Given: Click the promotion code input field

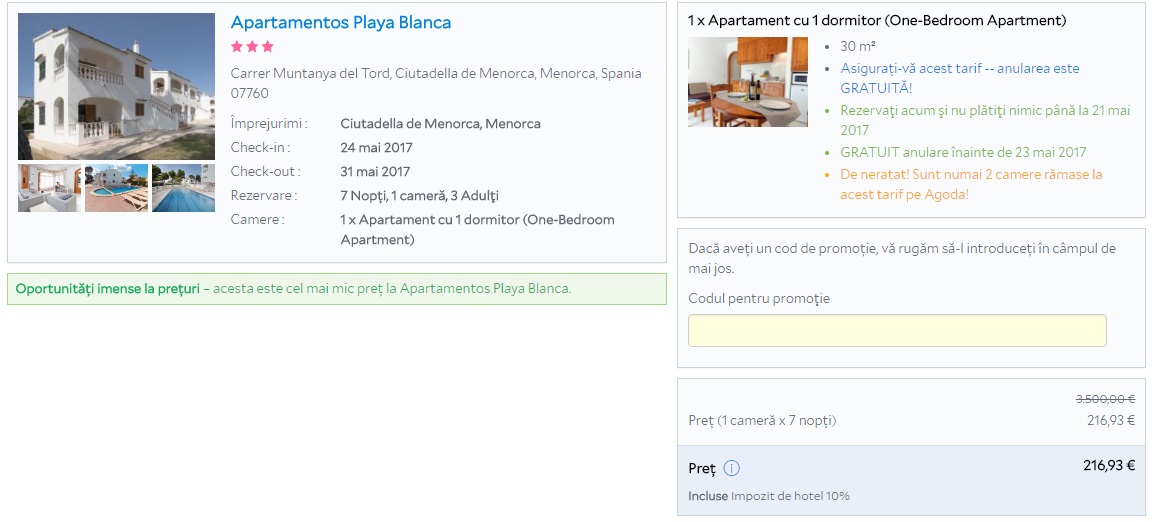Looking at the screenshot, I should pyautogui.click(x=897, y=330).
